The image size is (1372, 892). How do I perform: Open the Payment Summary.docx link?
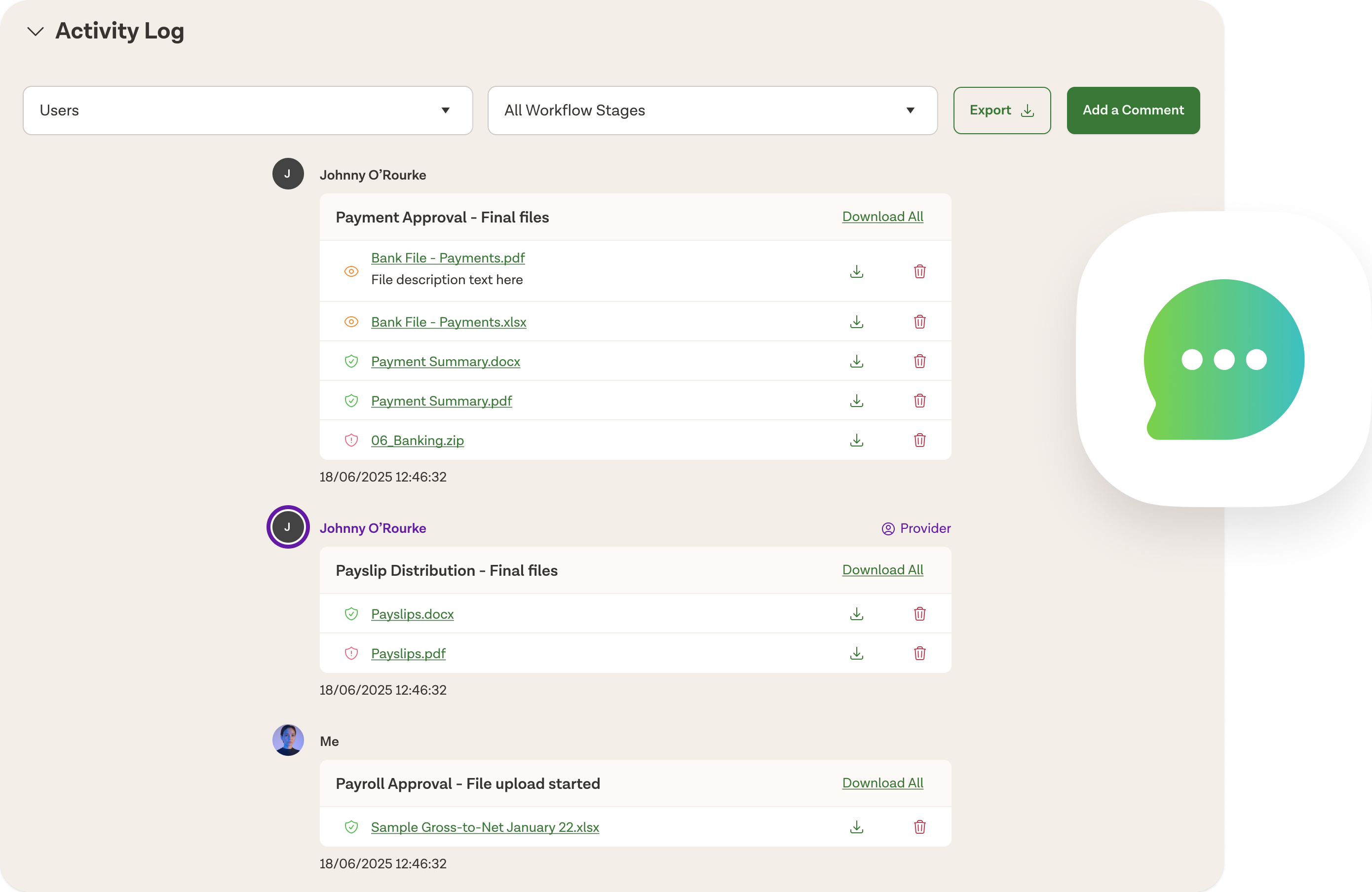tap(446, 361)
